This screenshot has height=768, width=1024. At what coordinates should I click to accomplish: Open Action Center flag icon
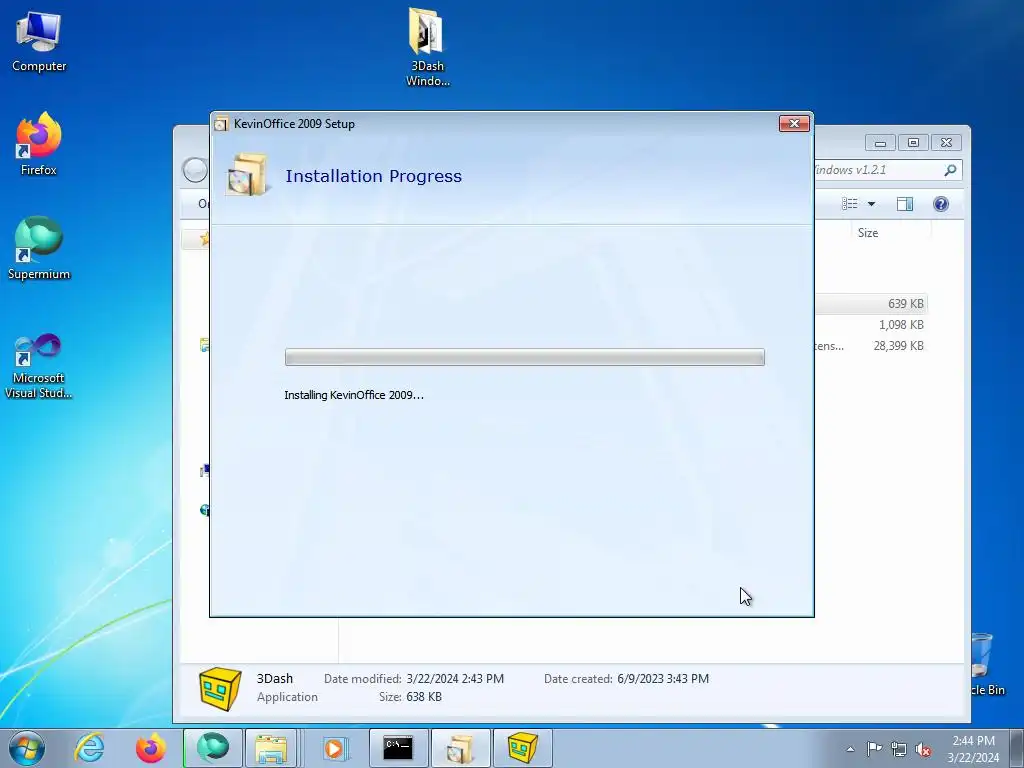coord(874,749)
